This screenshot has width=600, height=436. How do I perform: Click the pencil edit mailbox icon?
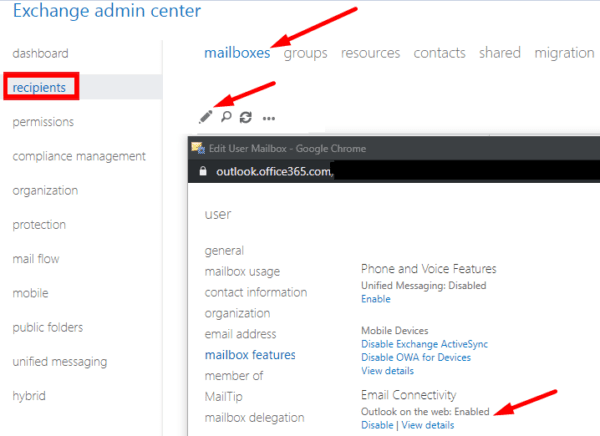pyautogui.click(x=205, y=117)
